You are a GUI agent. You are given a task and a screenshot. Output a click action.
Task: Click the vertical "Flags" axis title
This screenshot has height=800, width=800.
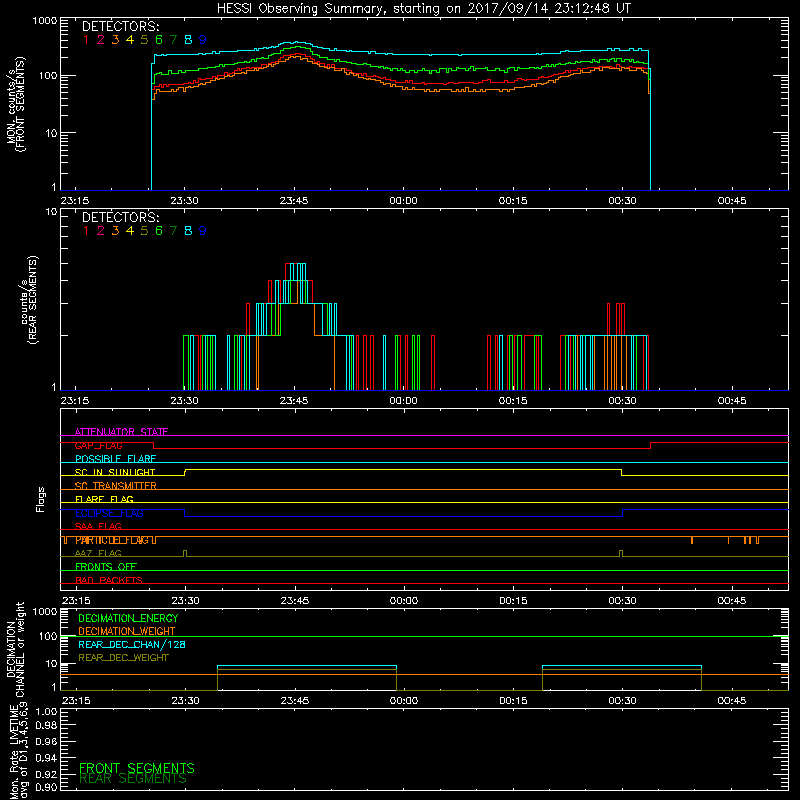41,499
